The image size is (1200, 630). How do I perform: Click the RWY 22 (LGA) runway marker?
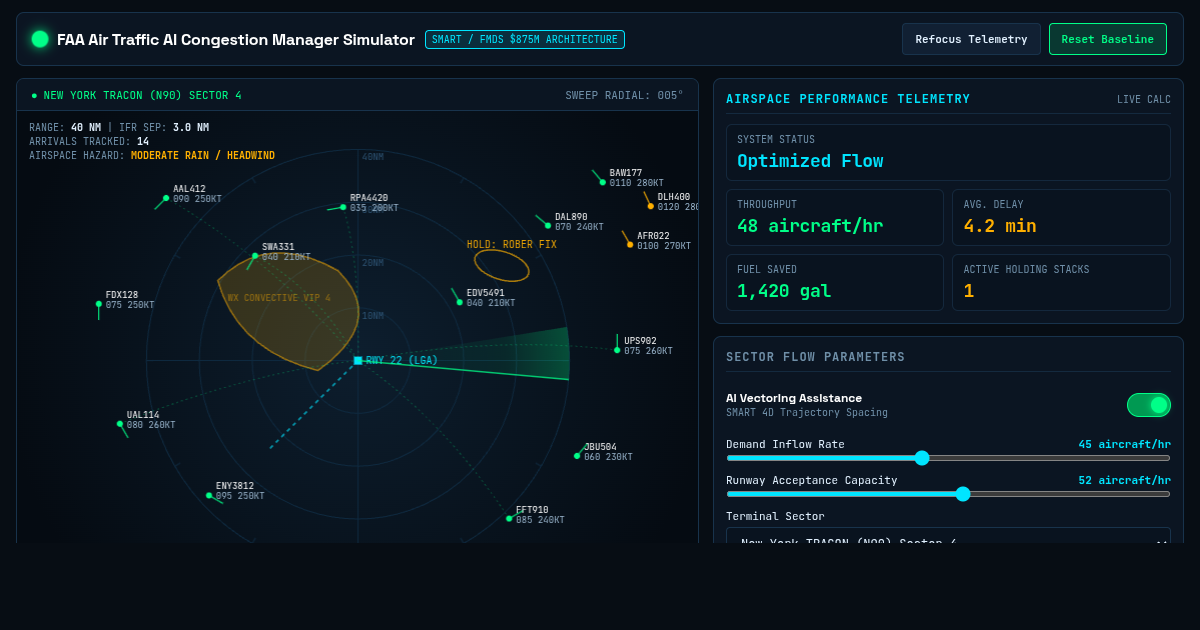[358, 360]
